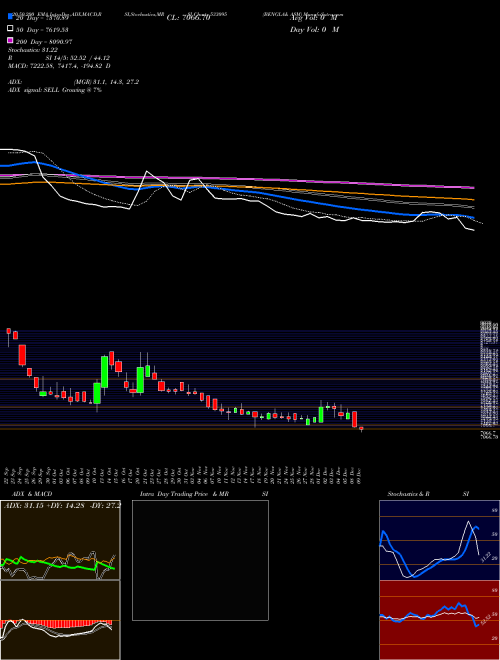Select the '200 Day - 8090.97' label
This screenshot has width=500, height=660.
point(44,42)
